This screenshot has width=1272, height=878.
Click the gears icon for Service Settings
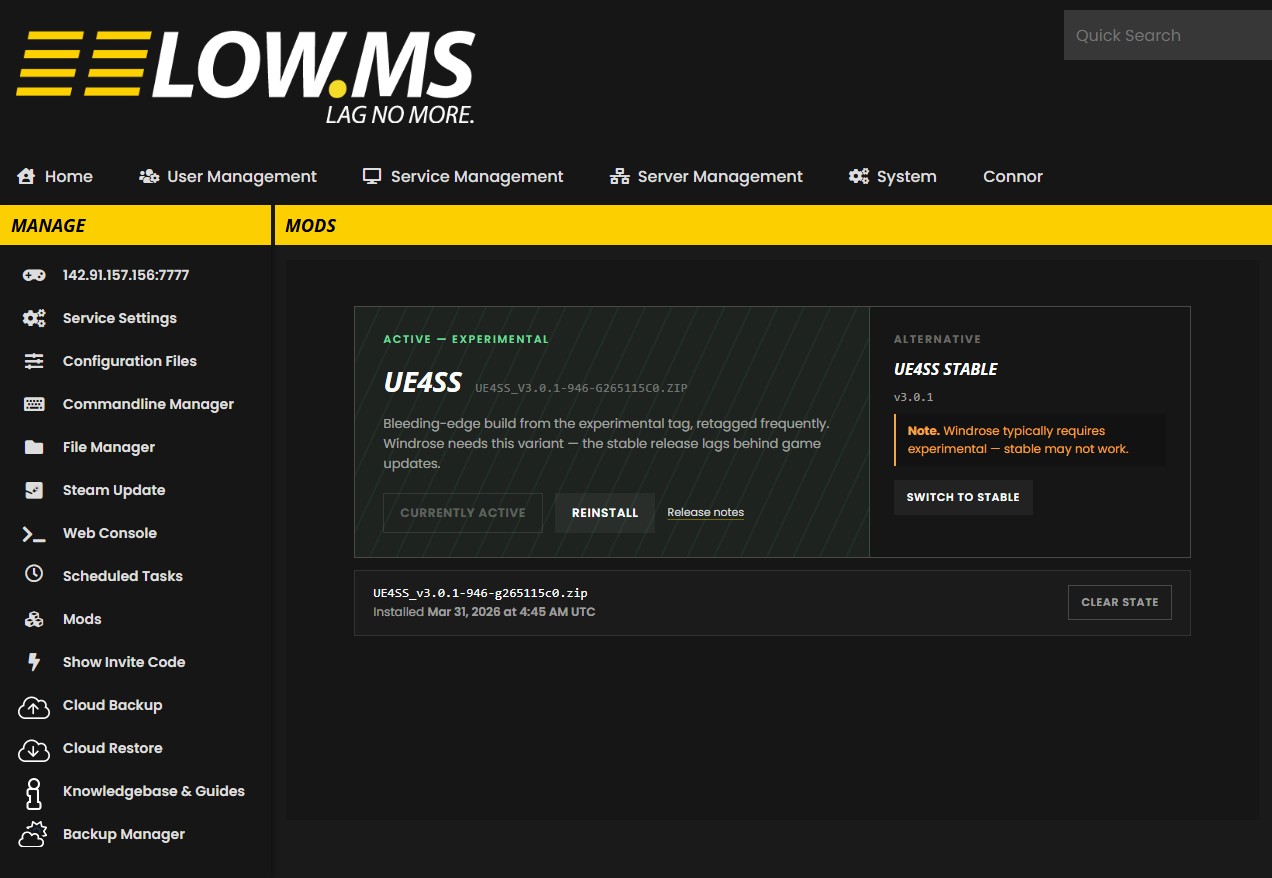click(34, 318)
